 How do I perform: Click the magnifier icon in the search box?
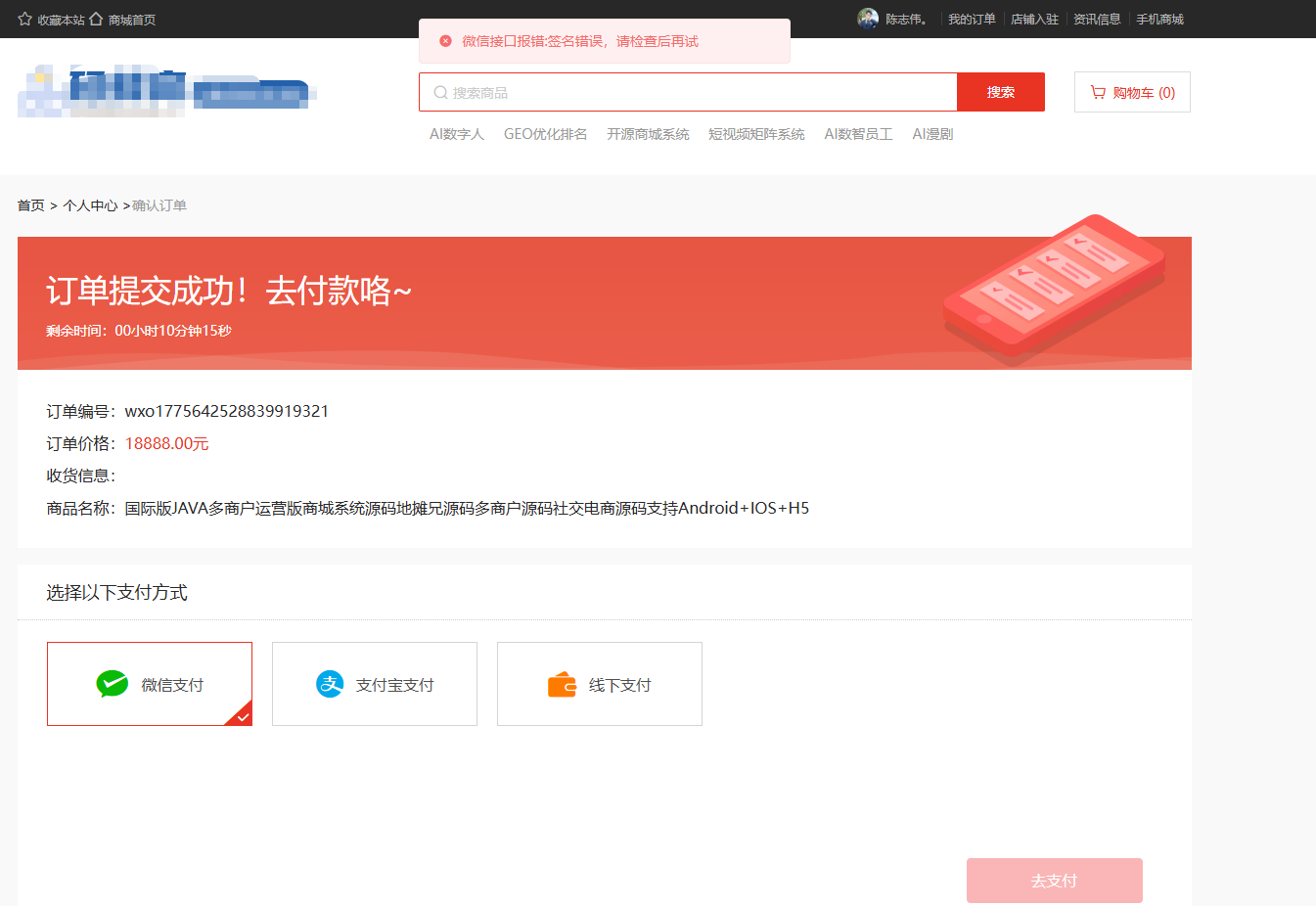point(441,93)
